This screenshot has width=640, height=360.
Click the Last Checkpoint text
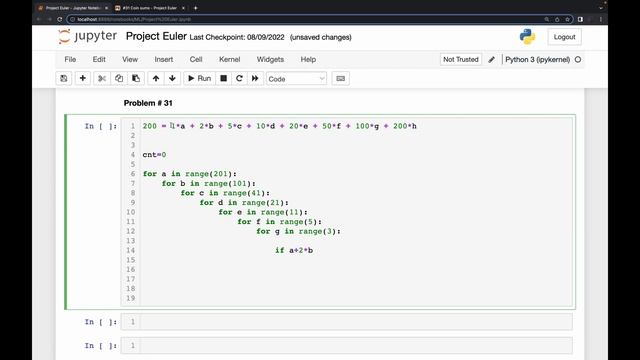pos(237,37)
